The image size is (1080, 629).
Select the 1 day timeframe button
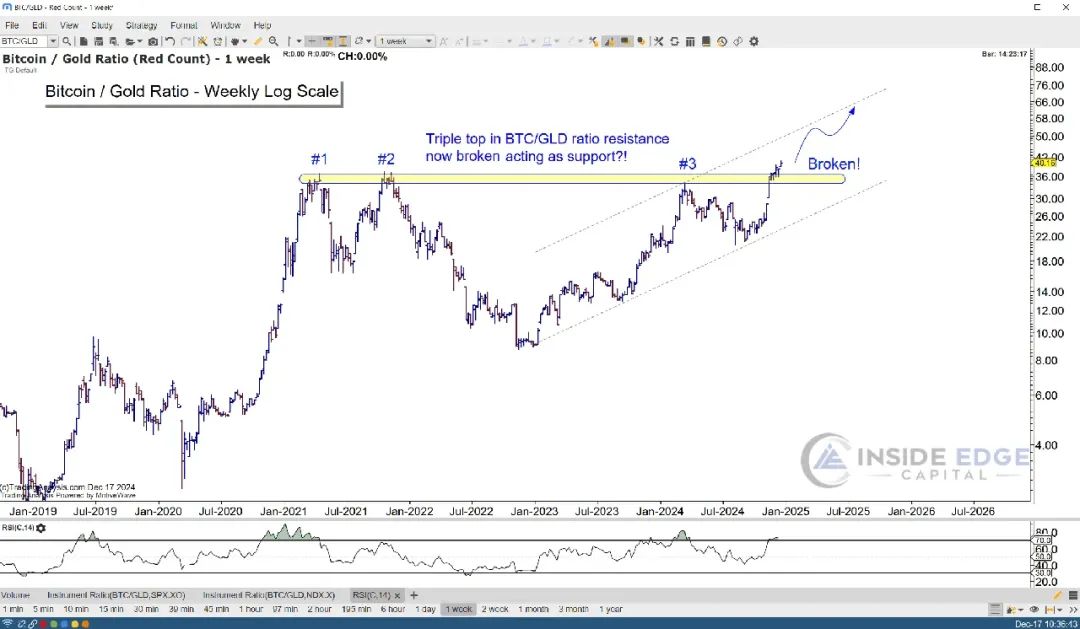pos(426,609)
